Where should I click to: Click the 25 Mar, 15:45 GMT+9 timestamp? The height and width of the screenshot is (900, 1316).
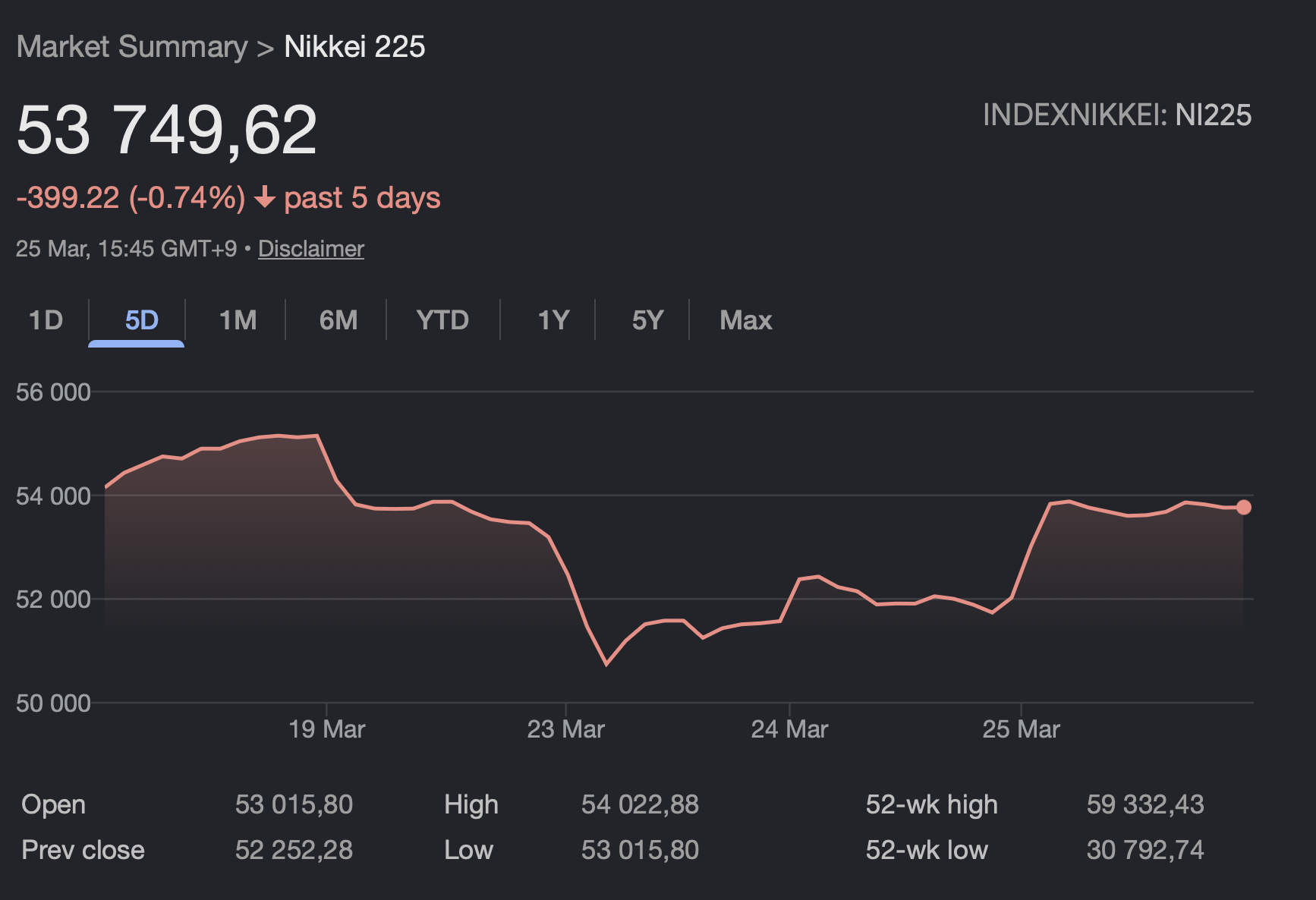click(126, 249)
